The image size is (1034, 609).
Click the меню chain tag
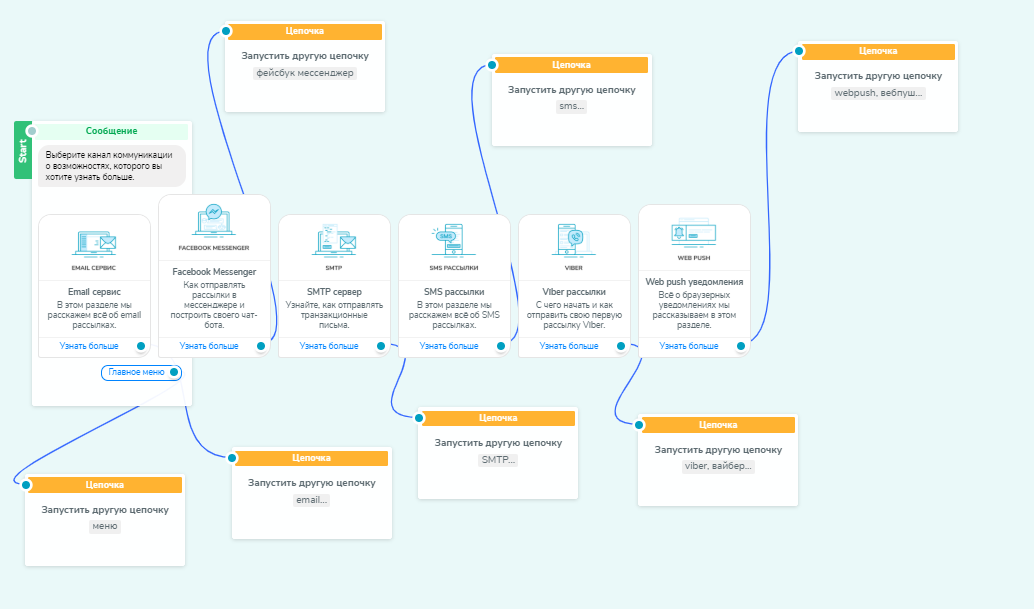coord(105,526)
